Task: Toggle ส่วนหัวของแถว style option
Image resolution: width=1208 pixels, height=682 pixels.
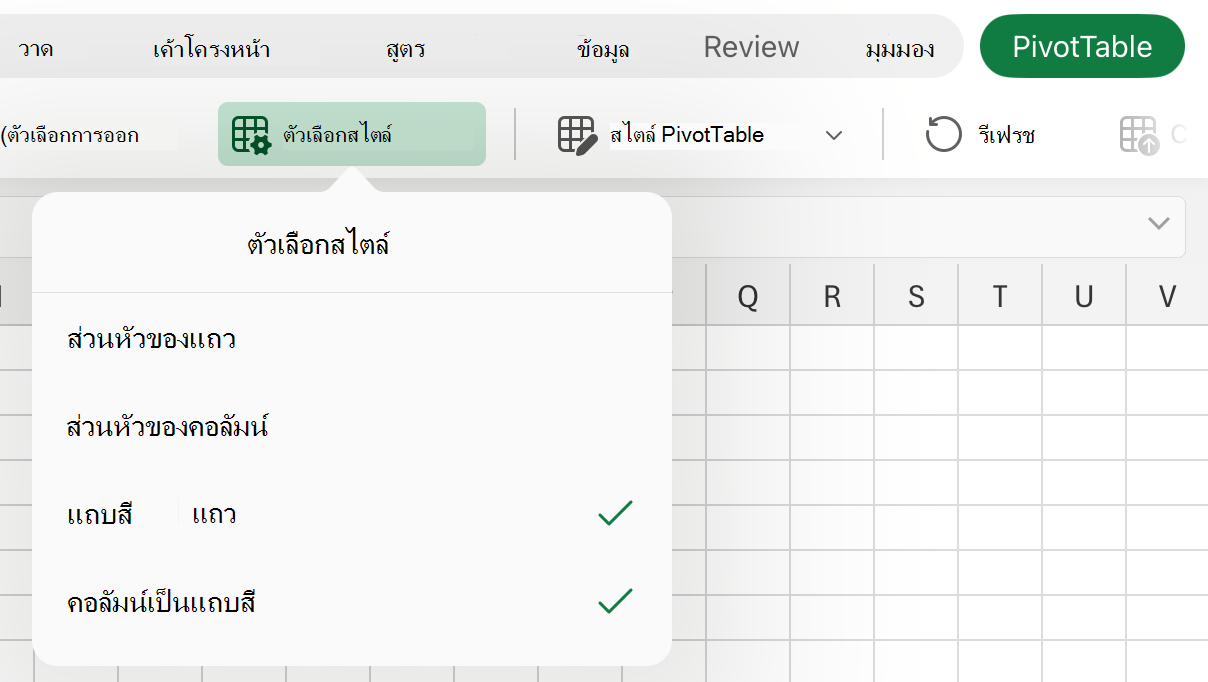Action: point(352,339)
